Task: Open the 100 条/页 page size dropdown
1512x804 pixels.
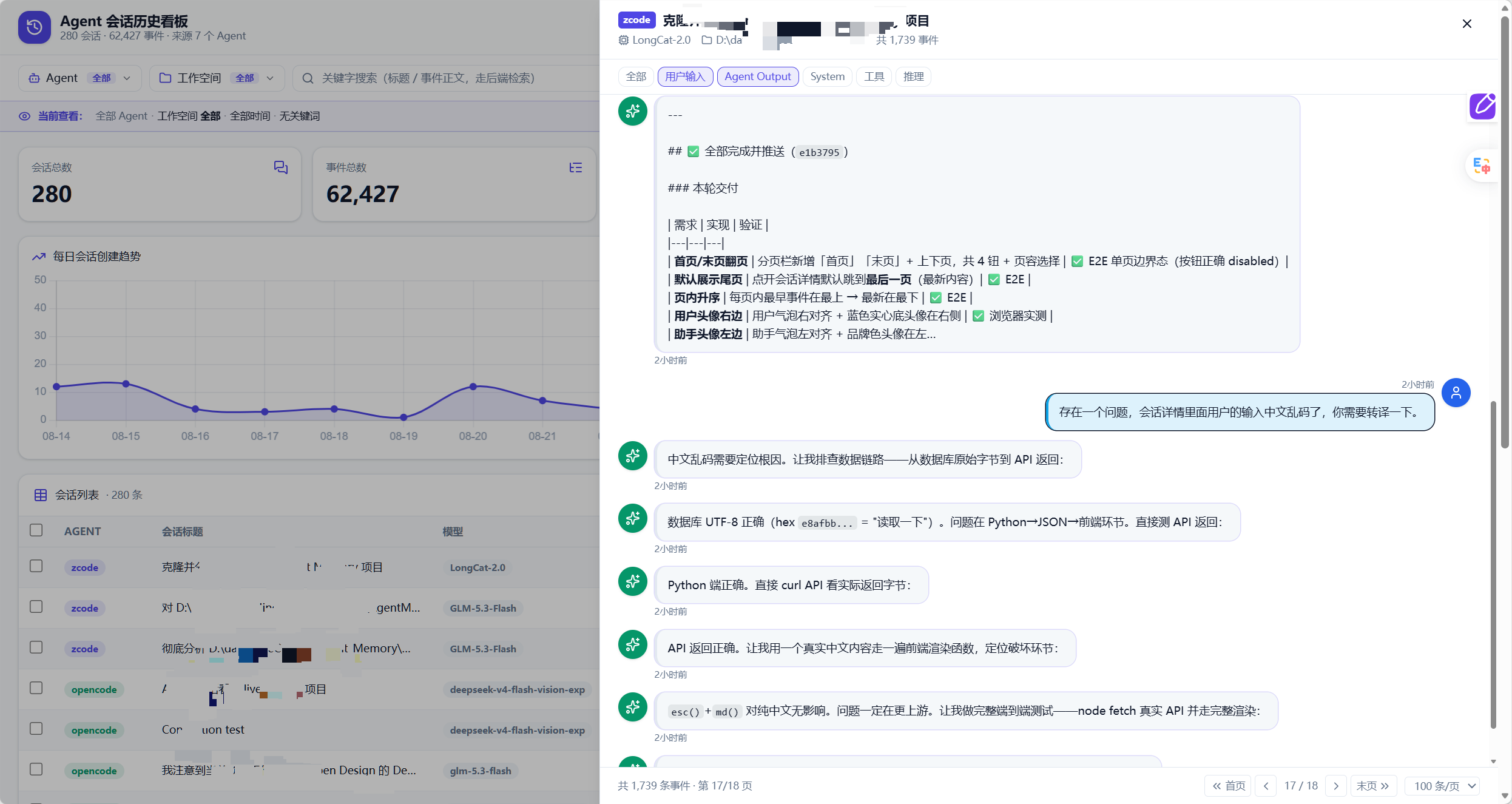Action: (1442, 786)
